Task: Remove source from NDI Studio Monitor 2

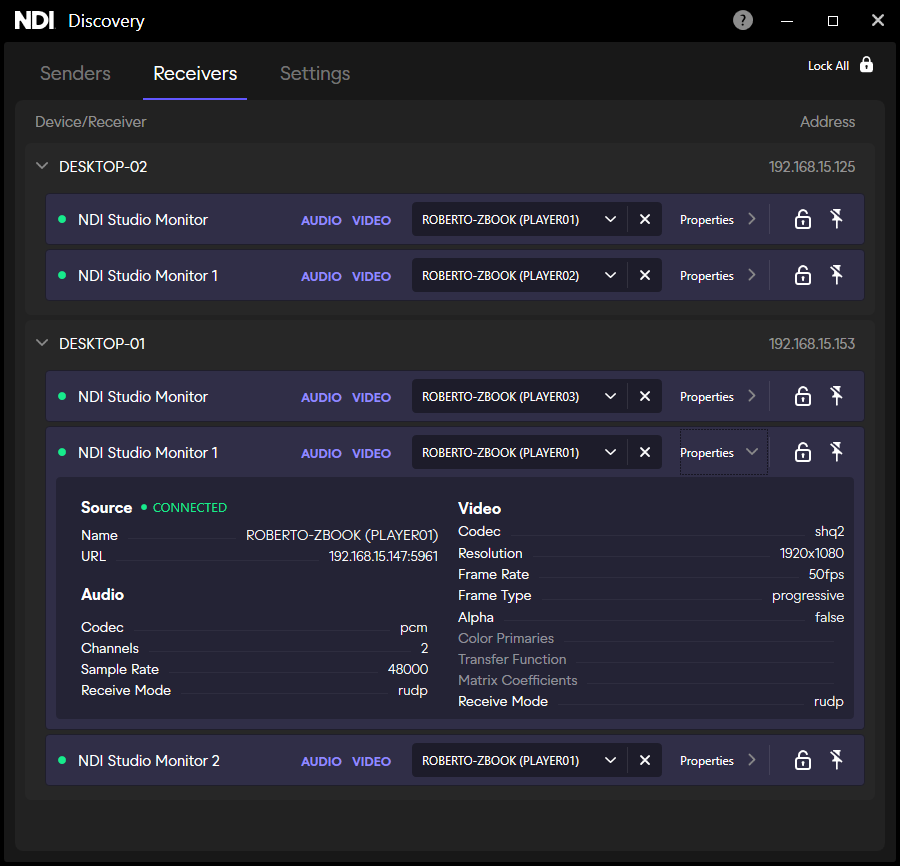Action: (x=645, y=761)
